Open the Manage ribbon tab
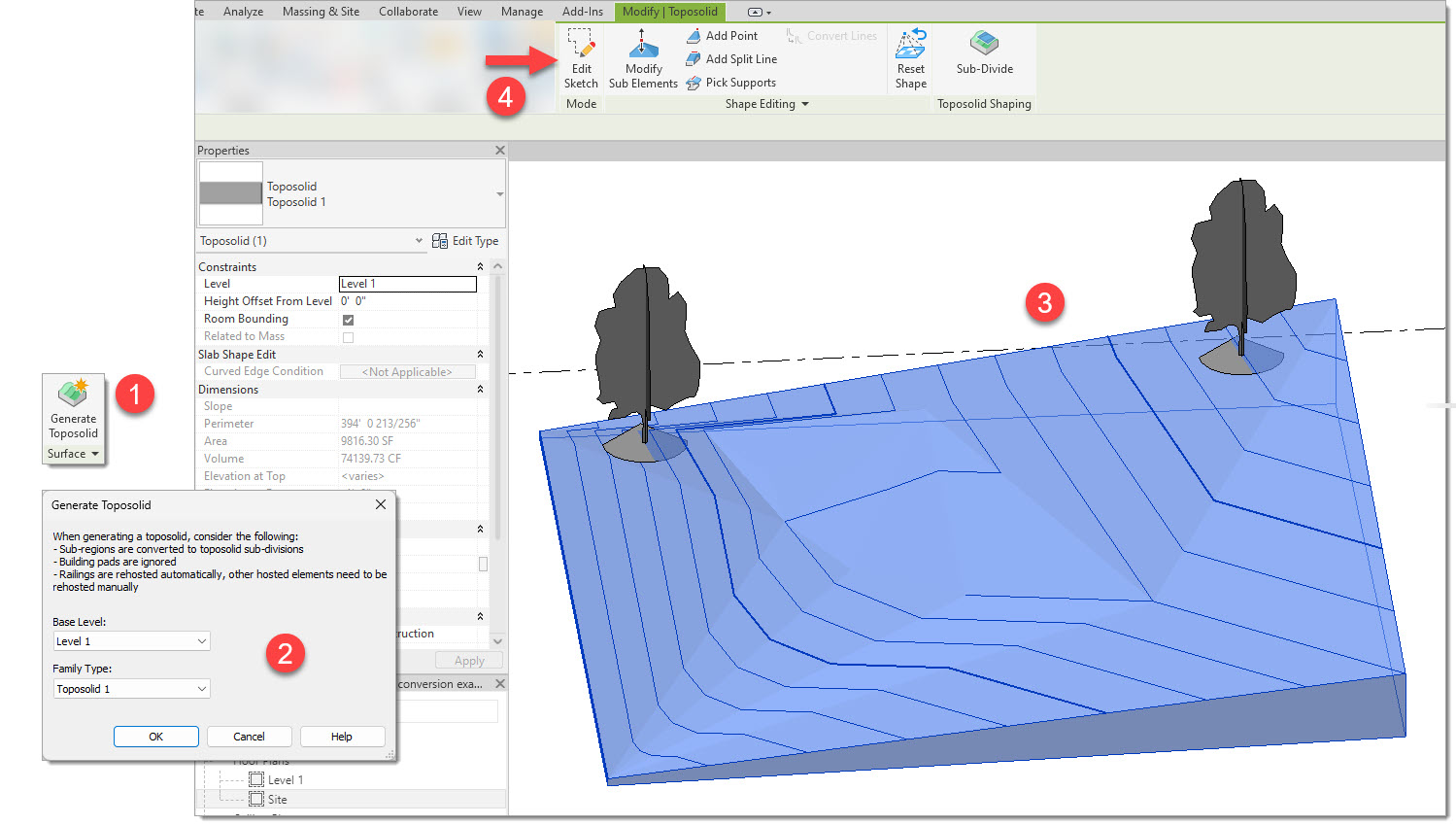The width and height of the screenshot is (1456, 825). pyautogui.click(x=522, y=12)
